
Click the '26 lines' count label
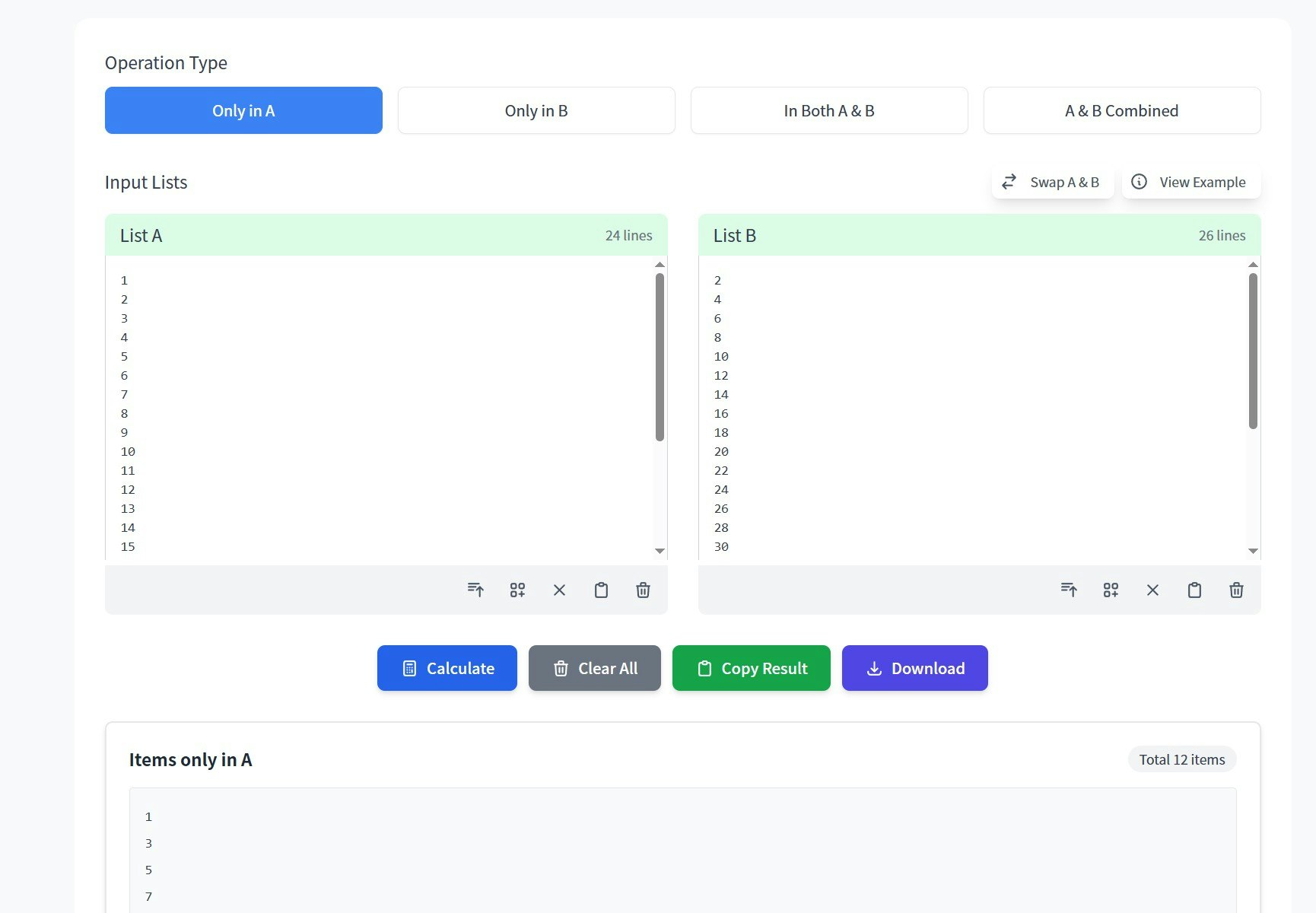pos(1222,235)
